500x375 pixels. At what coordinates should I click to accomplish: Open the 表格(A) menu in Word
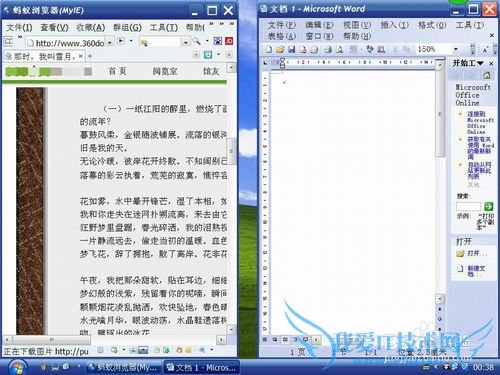coord(282,36)
